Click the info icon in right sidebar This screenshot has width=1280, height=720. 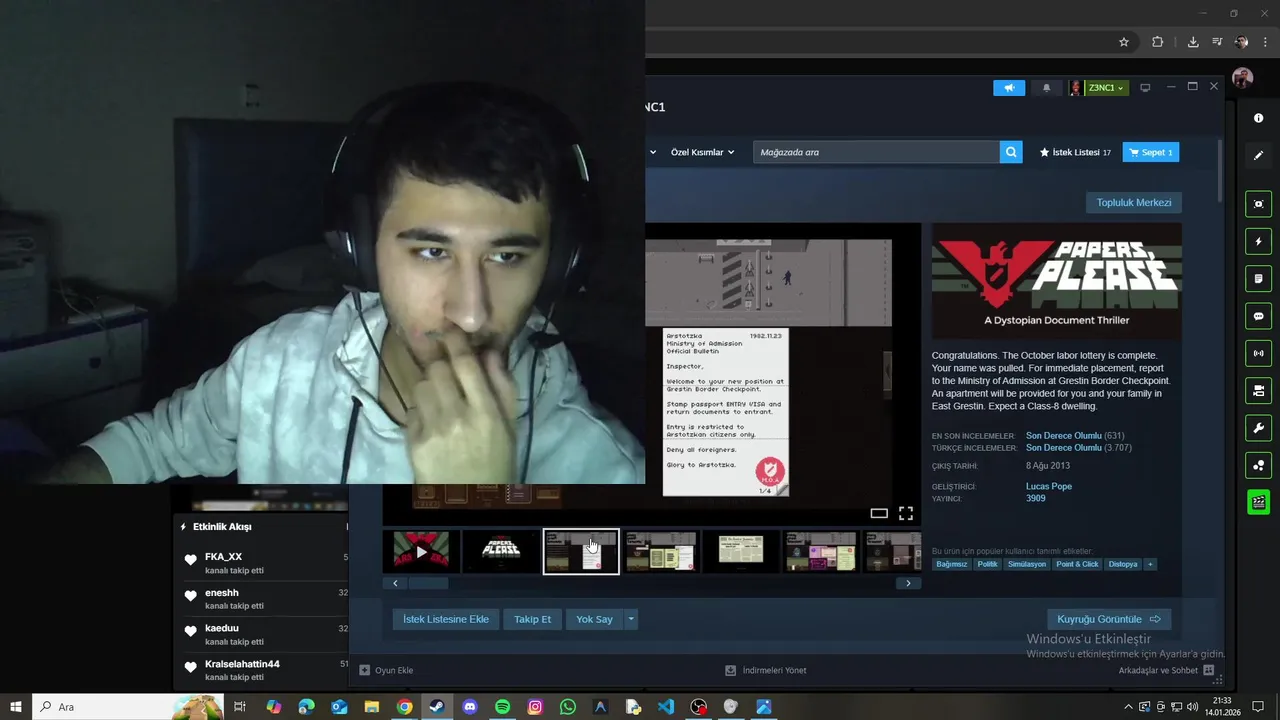point(1258,118)
